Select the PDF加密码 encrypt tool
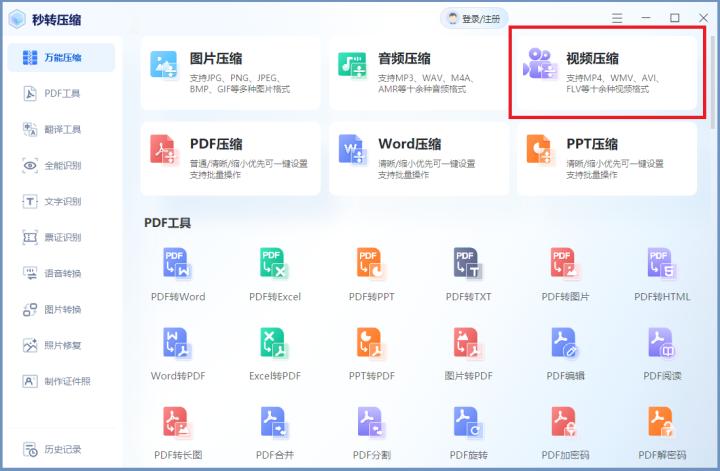Image resolution: width=720 pixels, height=471 pixels. (x=565, y=433)
